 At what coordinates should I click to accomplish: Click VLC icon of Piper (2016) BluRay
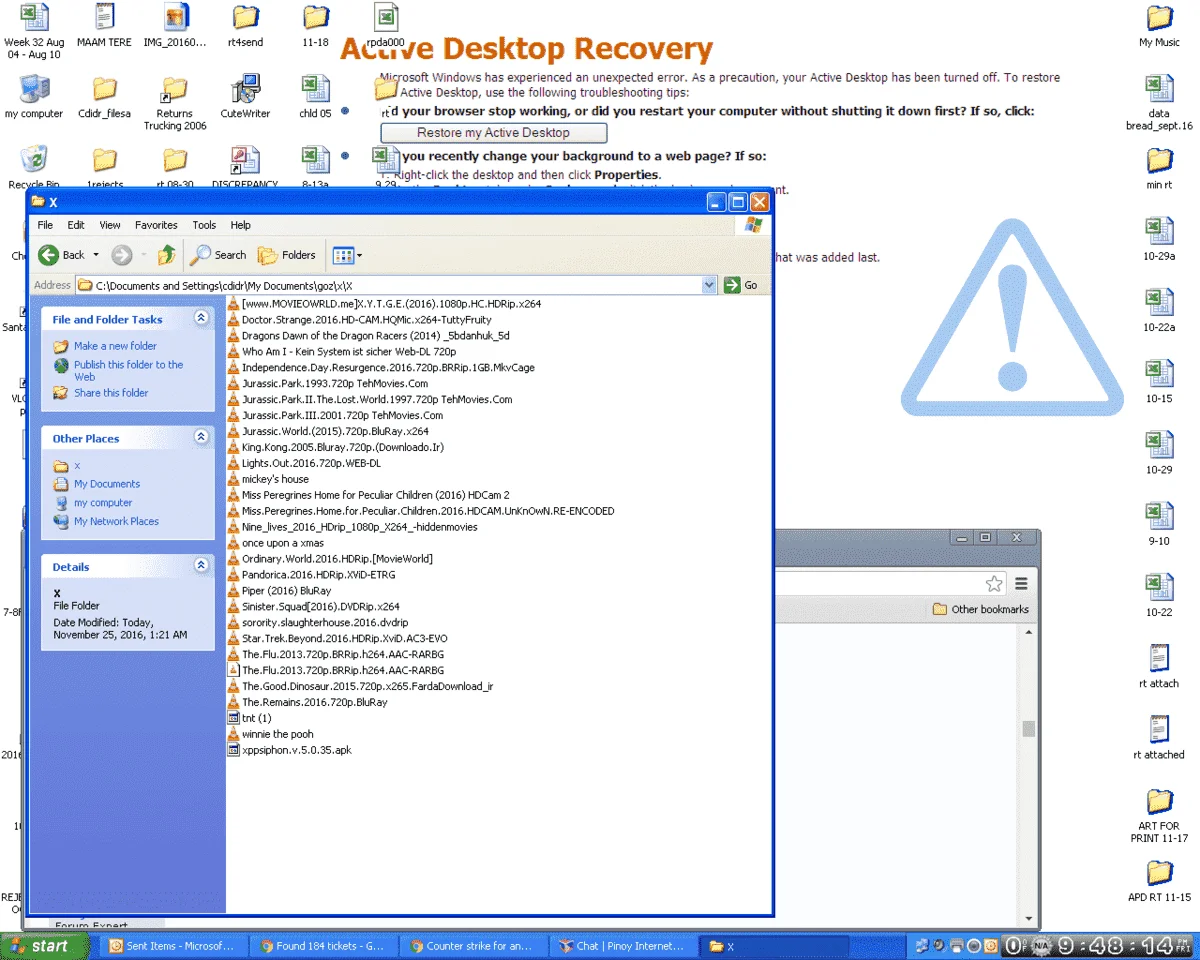(234, 591)
